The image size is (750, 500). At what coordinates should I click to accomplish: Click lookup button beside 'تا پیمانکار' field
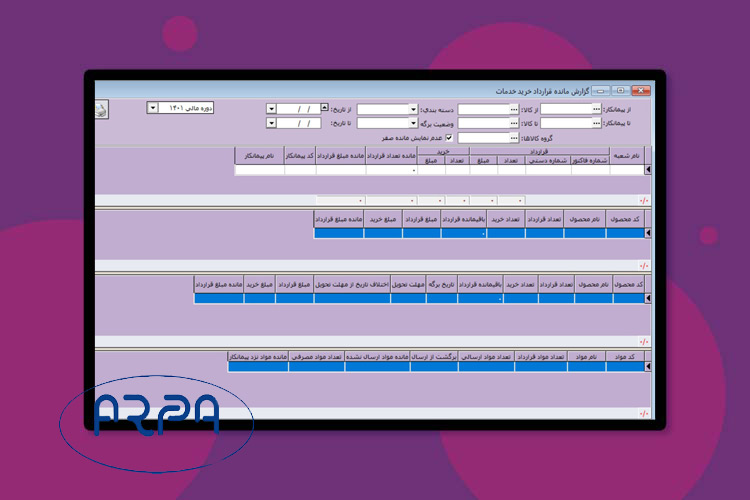[x=598, y=123]
